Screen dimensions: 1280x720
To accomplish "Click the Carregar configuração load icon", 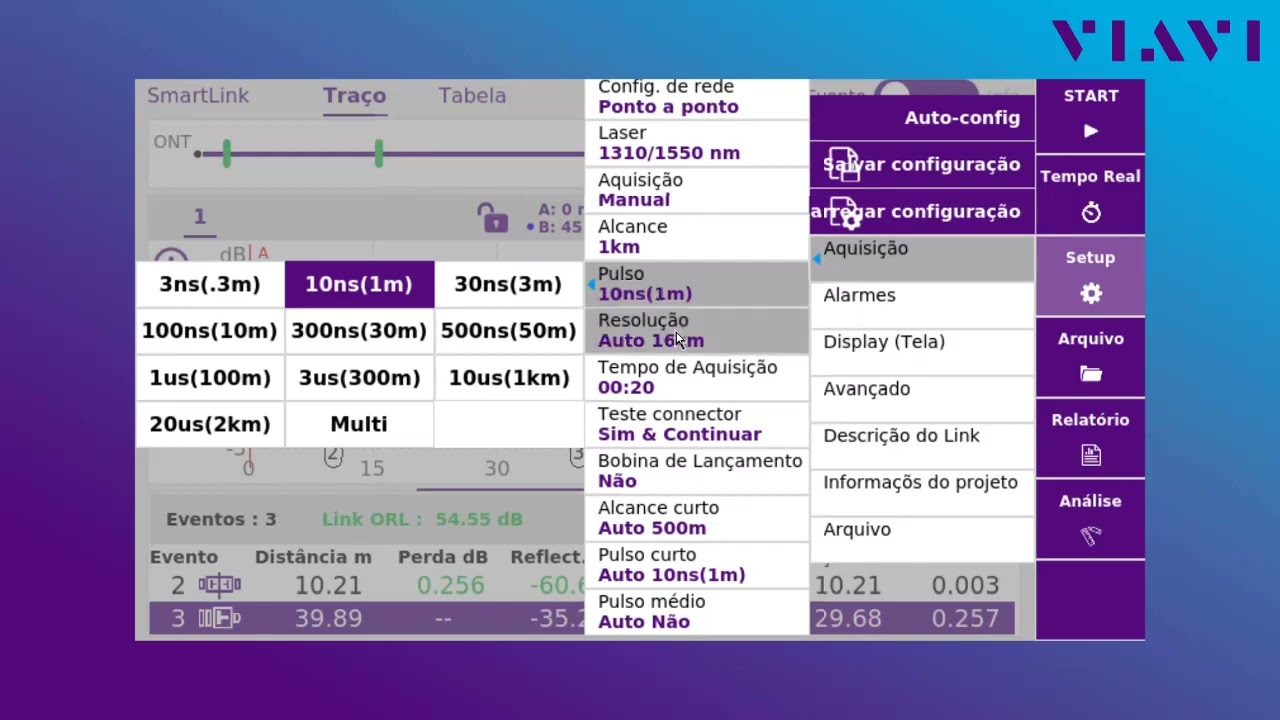I will point(844,212).
